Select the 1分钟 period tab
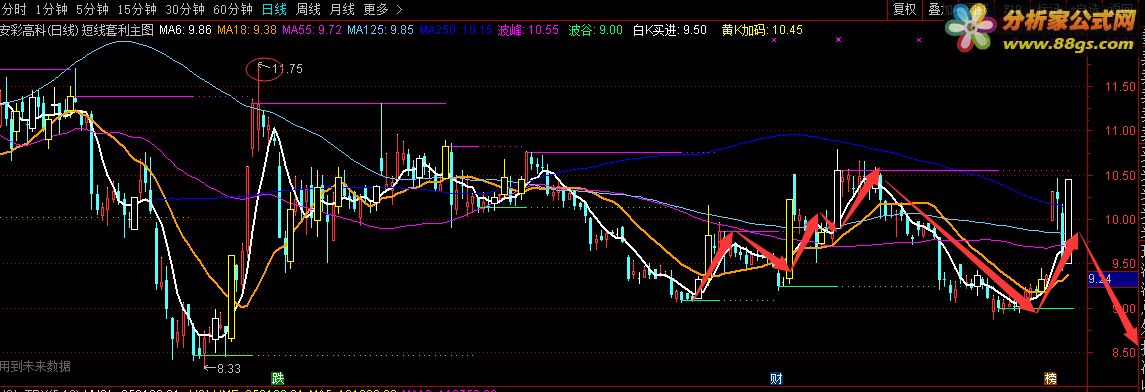Viewport: 1145px width, 392px height. (x=50, y=9)
